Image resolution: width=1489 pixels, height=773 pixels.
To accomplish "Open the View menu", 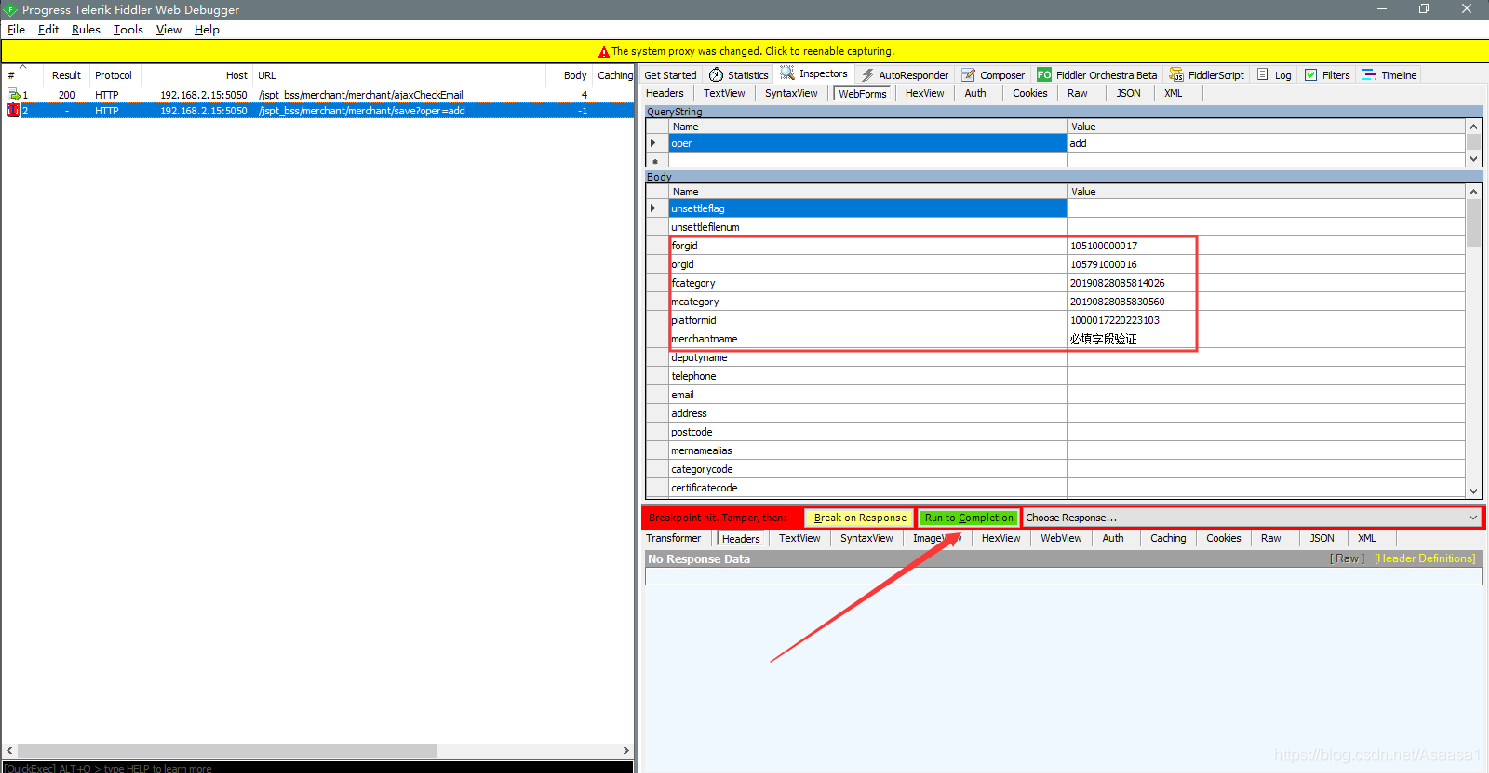I will click(x=169, y=30).
